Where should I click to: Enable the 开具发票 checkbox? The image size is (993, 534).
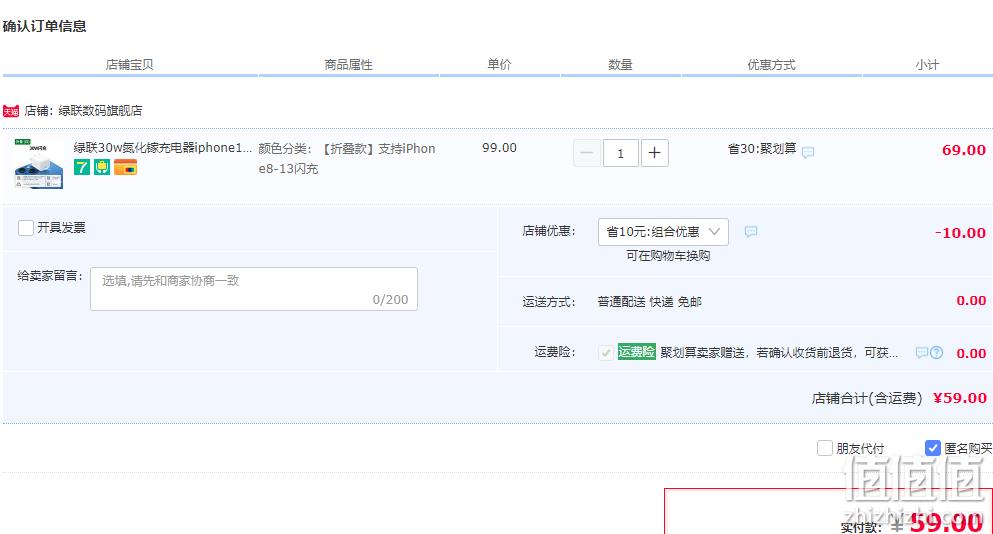tap(26, 228)
